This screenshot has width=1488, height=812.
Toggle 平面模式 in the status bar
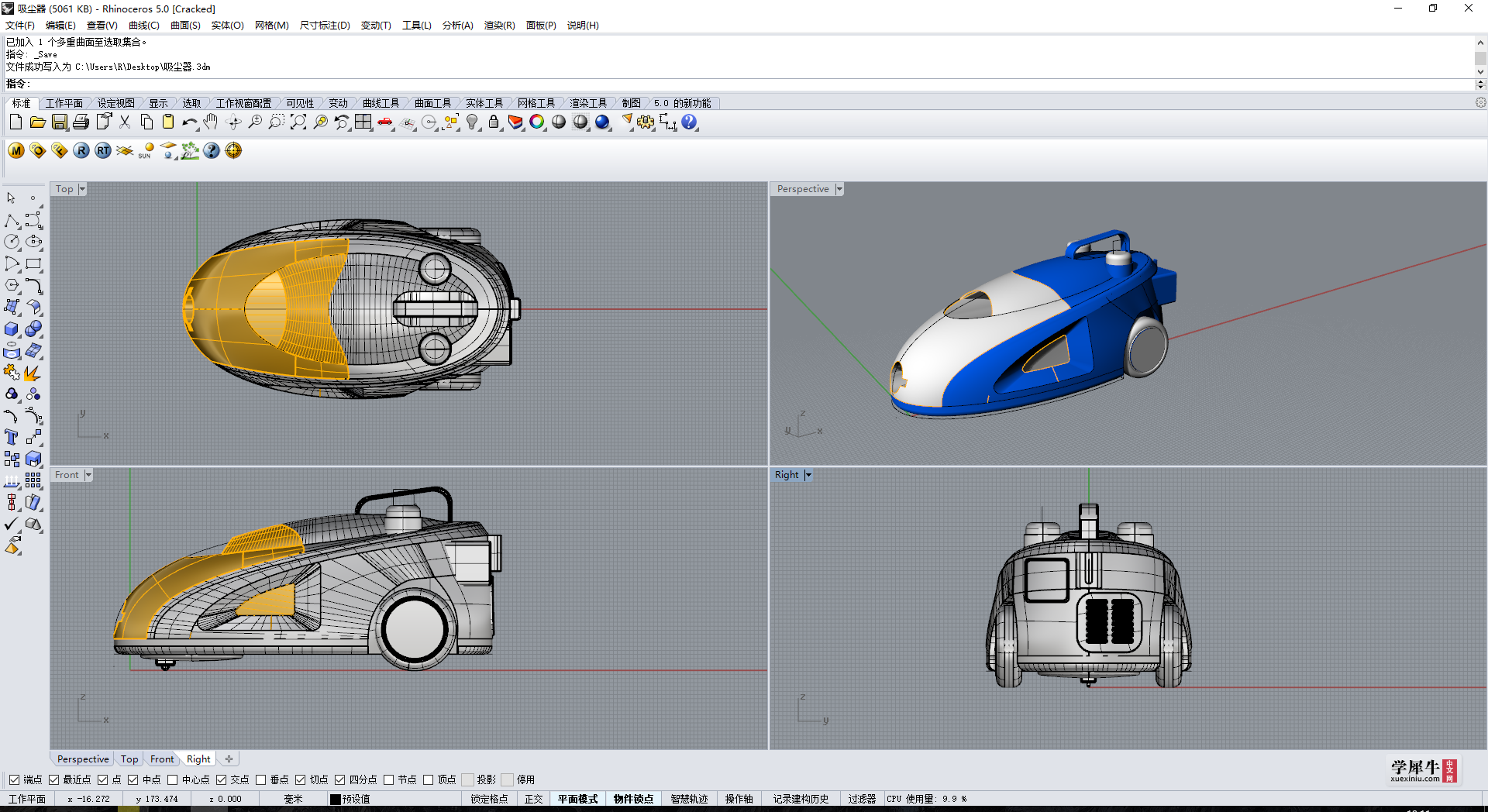(x=577, y=799)
